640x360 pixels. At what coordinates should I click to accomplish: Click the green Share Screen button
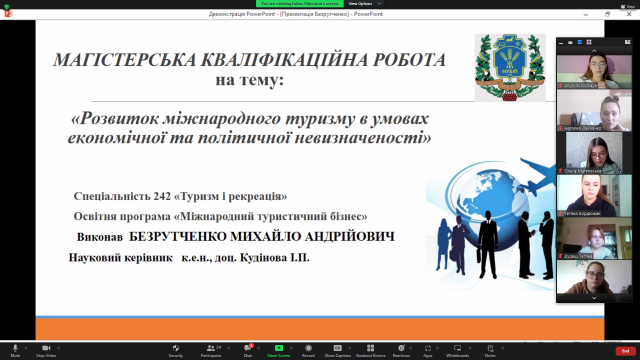pos(279,350)
